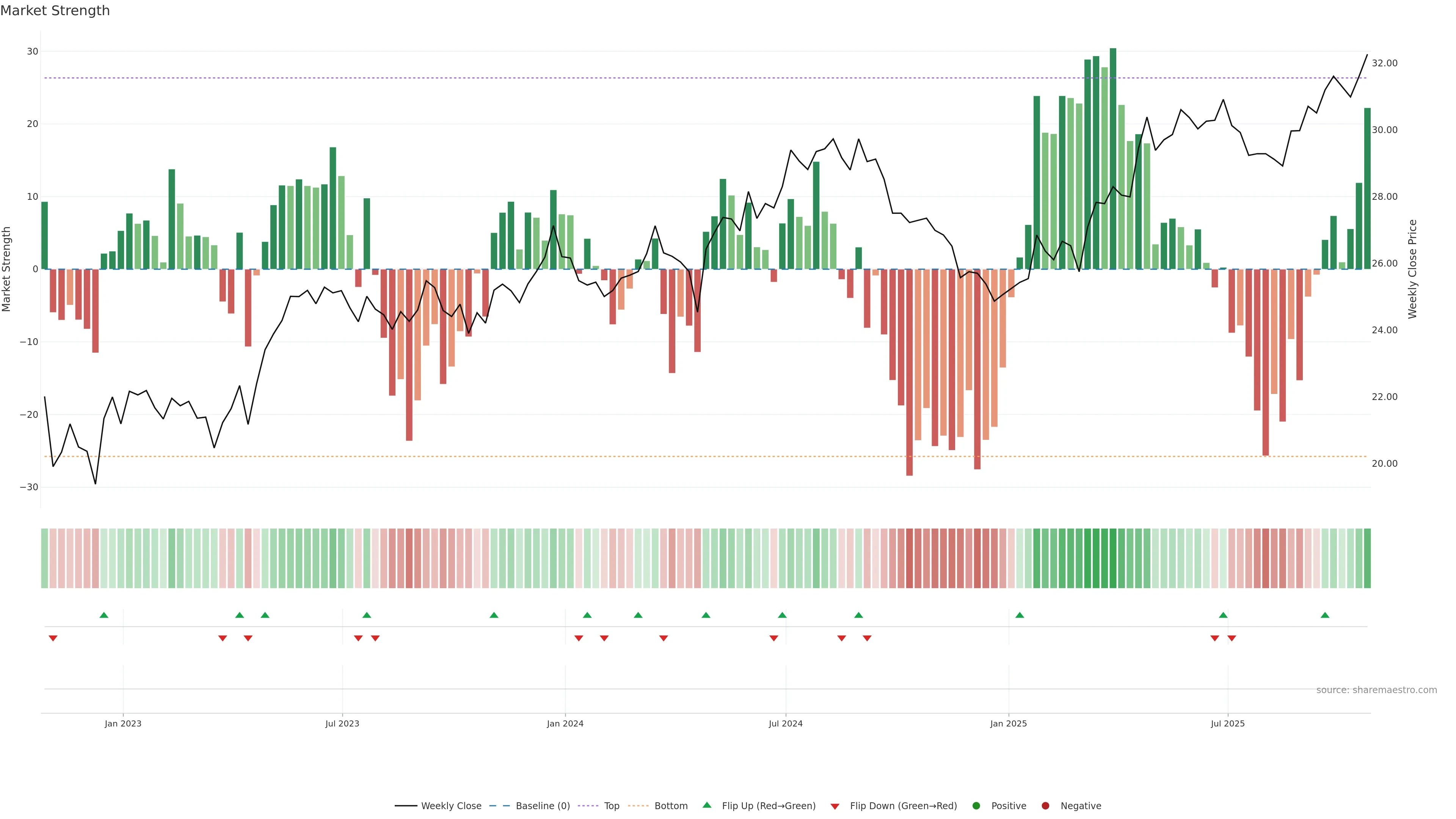Click the Flip Up green triangle legend icon
This screenshot has height=819, width=1456.
706,805
